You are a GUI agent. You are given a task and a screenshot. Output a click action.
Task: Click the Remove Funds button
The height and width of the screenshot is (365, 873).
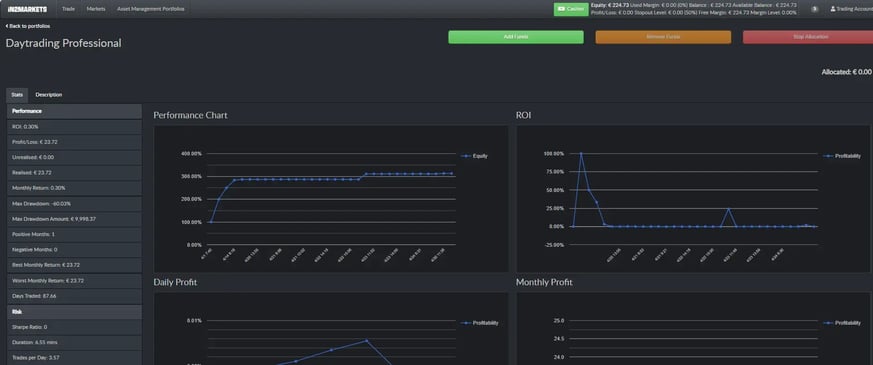tap(663, 37)
